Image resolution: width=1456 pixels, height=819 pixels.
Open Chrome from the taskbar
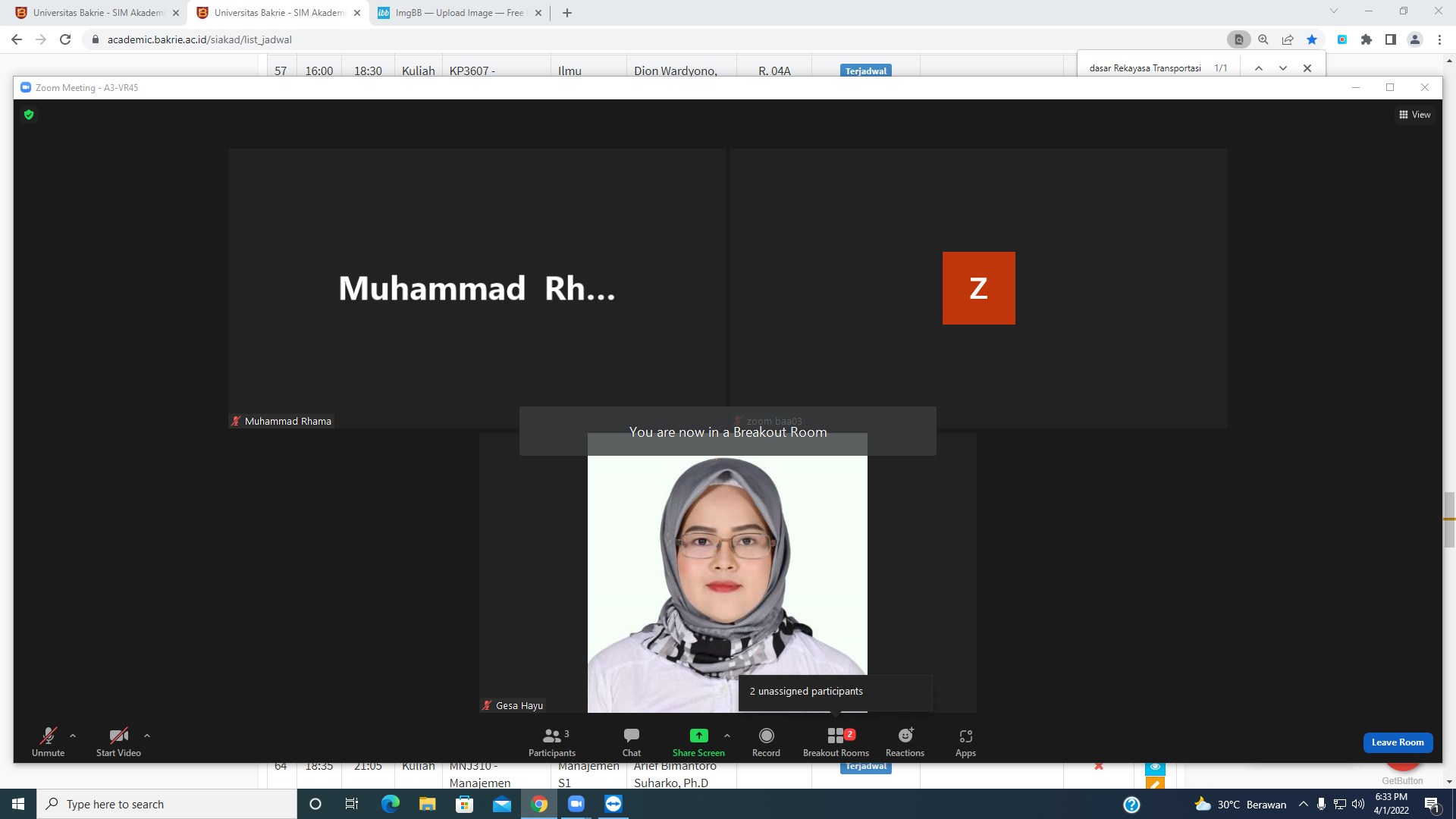click(539, 804)
